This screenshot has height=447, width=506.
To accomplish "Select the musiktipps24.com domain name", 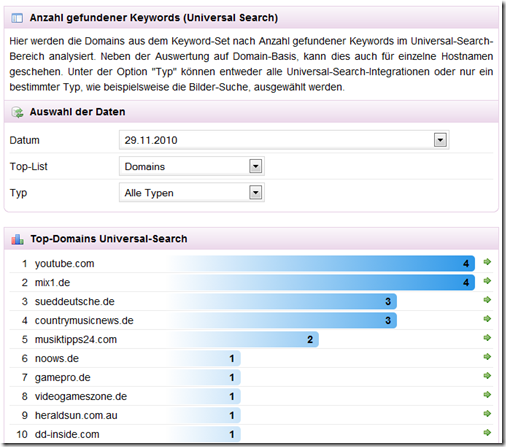I will click(76, 340).
